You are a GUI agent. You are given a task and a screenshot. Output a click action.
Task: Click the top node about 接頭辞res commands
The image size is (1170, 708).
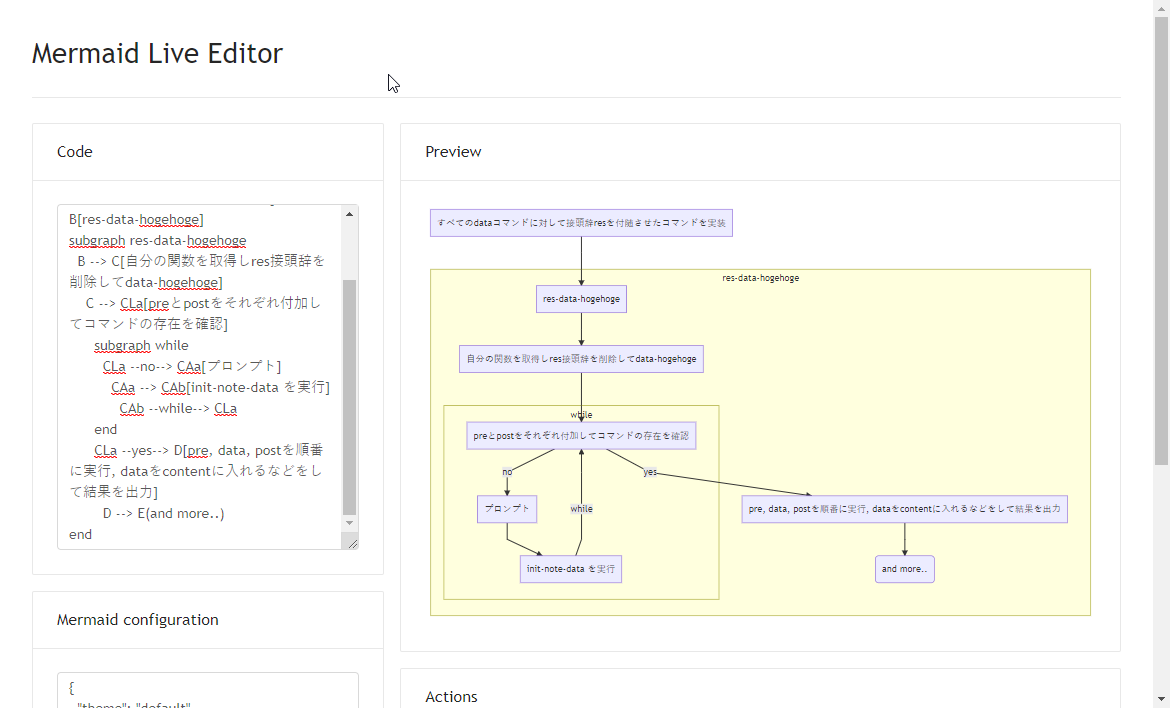click(581, 223)
